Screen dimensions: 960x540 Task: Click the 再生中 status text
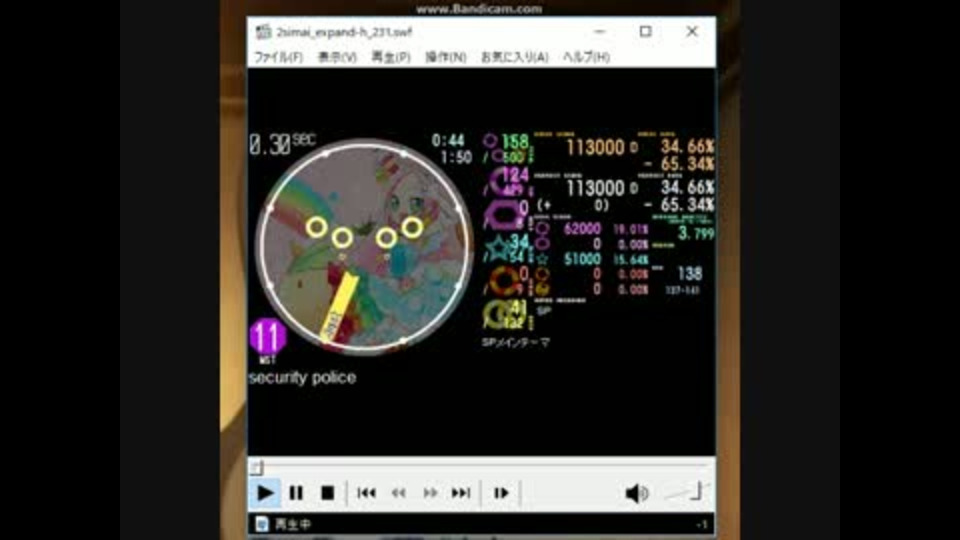pos(293,524)
